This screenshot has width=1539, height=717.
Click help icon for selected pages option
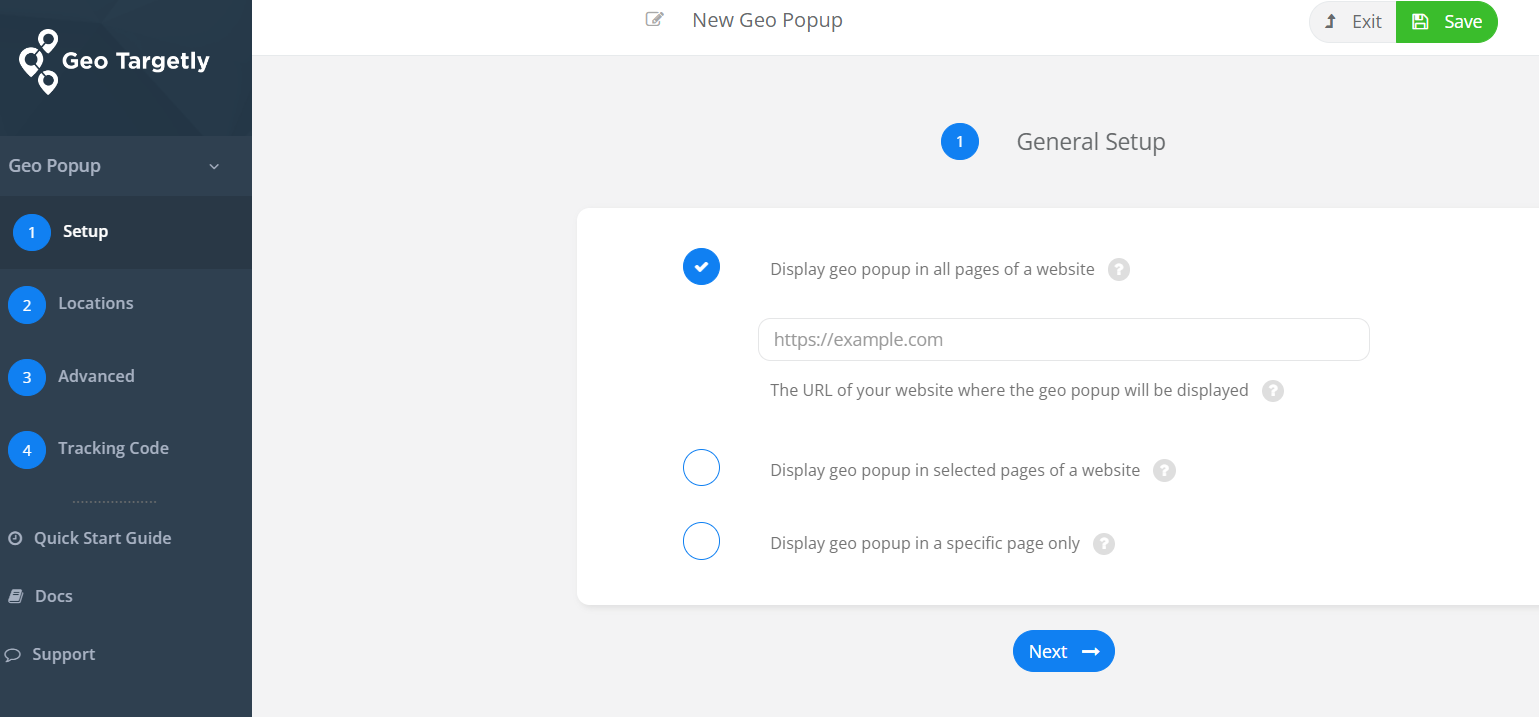[x=1164, y=471]
